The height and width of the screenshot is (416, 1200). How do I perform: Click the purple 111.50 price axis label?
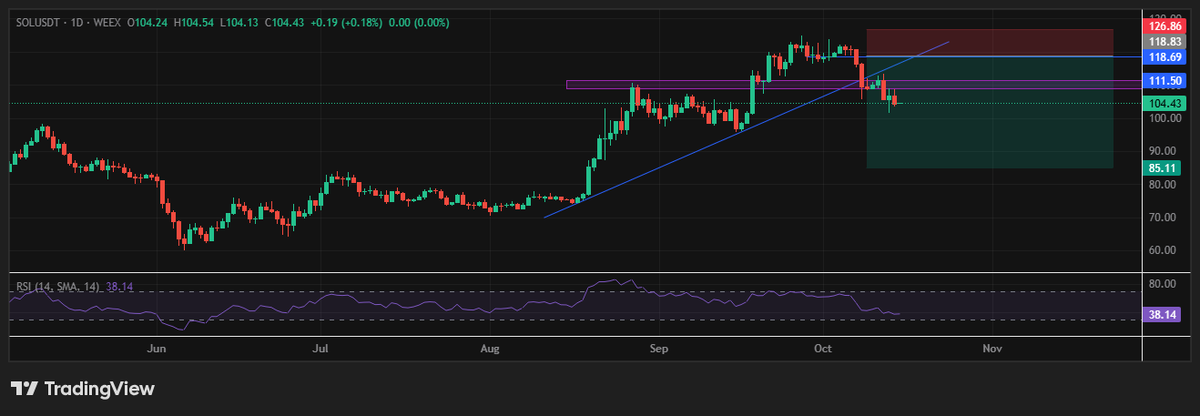pyautogui.click(x=1166, y=81)
